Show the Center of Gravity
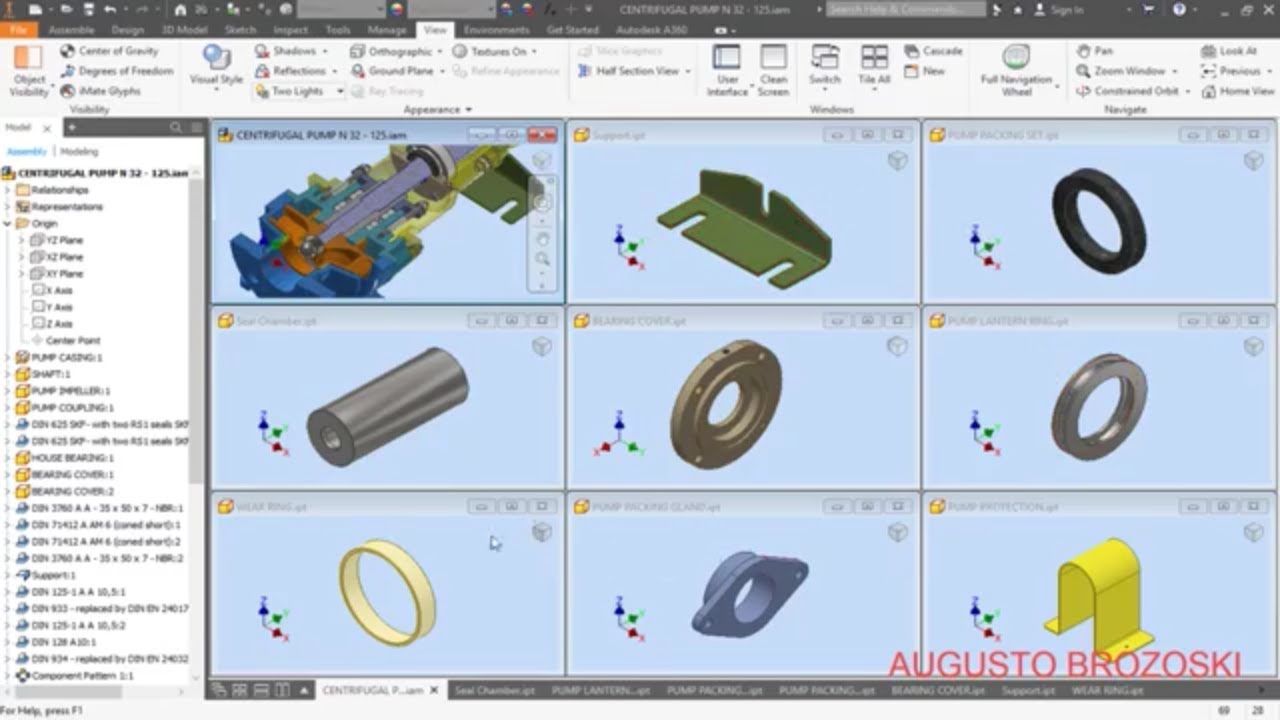The width and height of the screenshot is (1280, 720). (108, 51)
